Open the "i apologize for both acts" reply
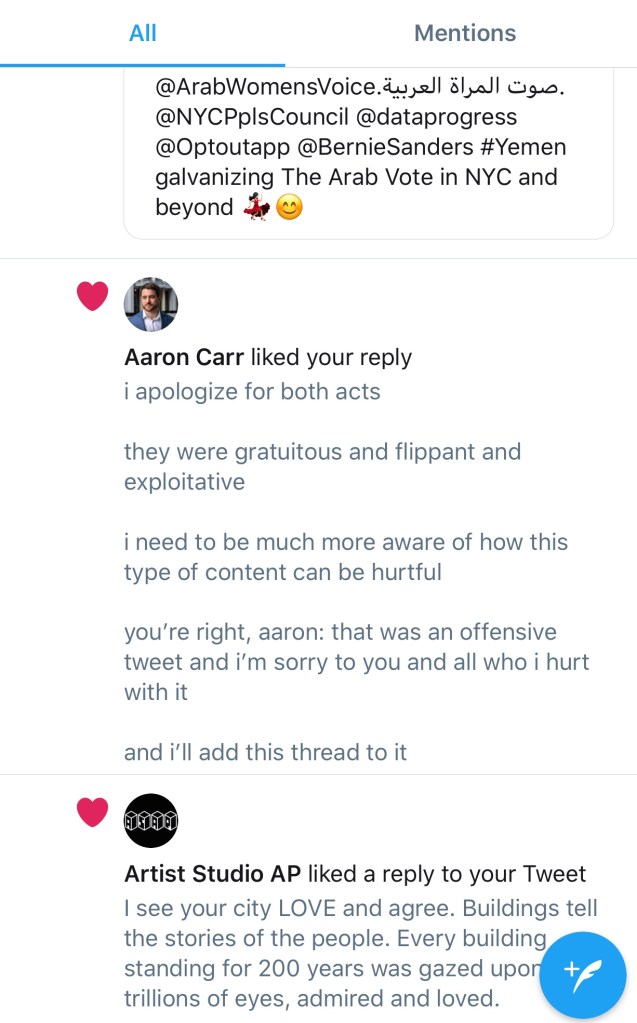This screenshot has width=637, height=1023. (252, 391)
